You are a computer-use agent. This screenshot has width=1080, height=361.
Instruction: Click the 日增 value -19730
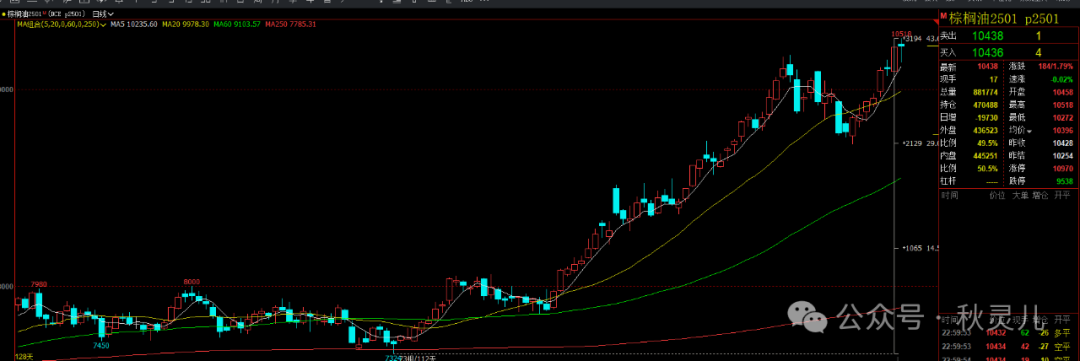click(986, 117)
